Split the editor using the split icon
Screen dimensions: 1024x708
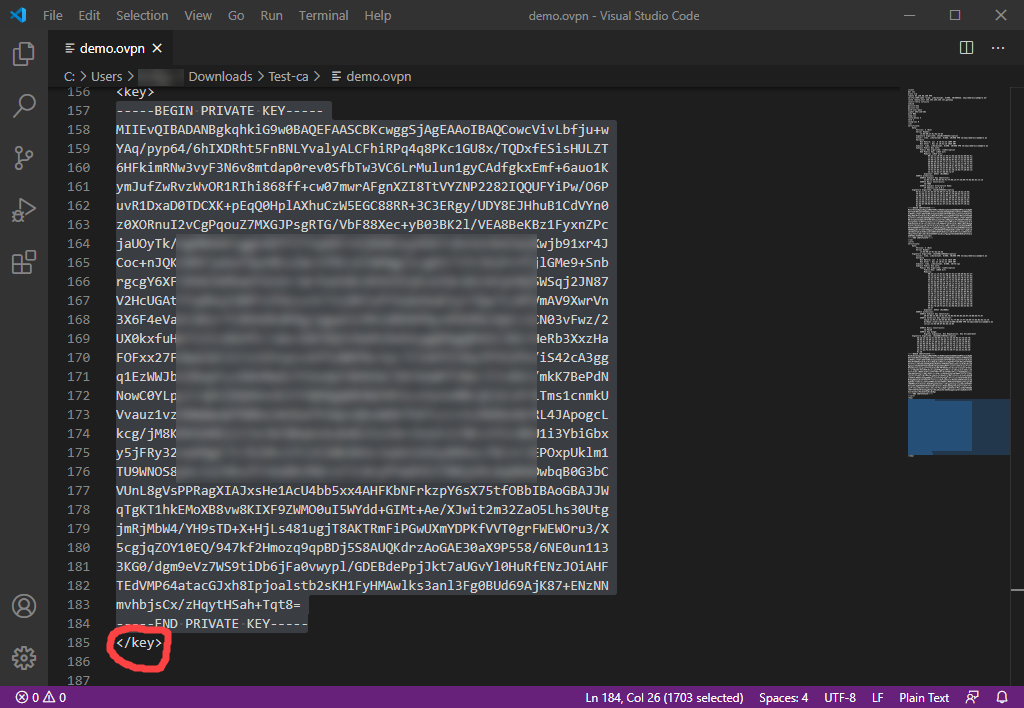point(966,47)
